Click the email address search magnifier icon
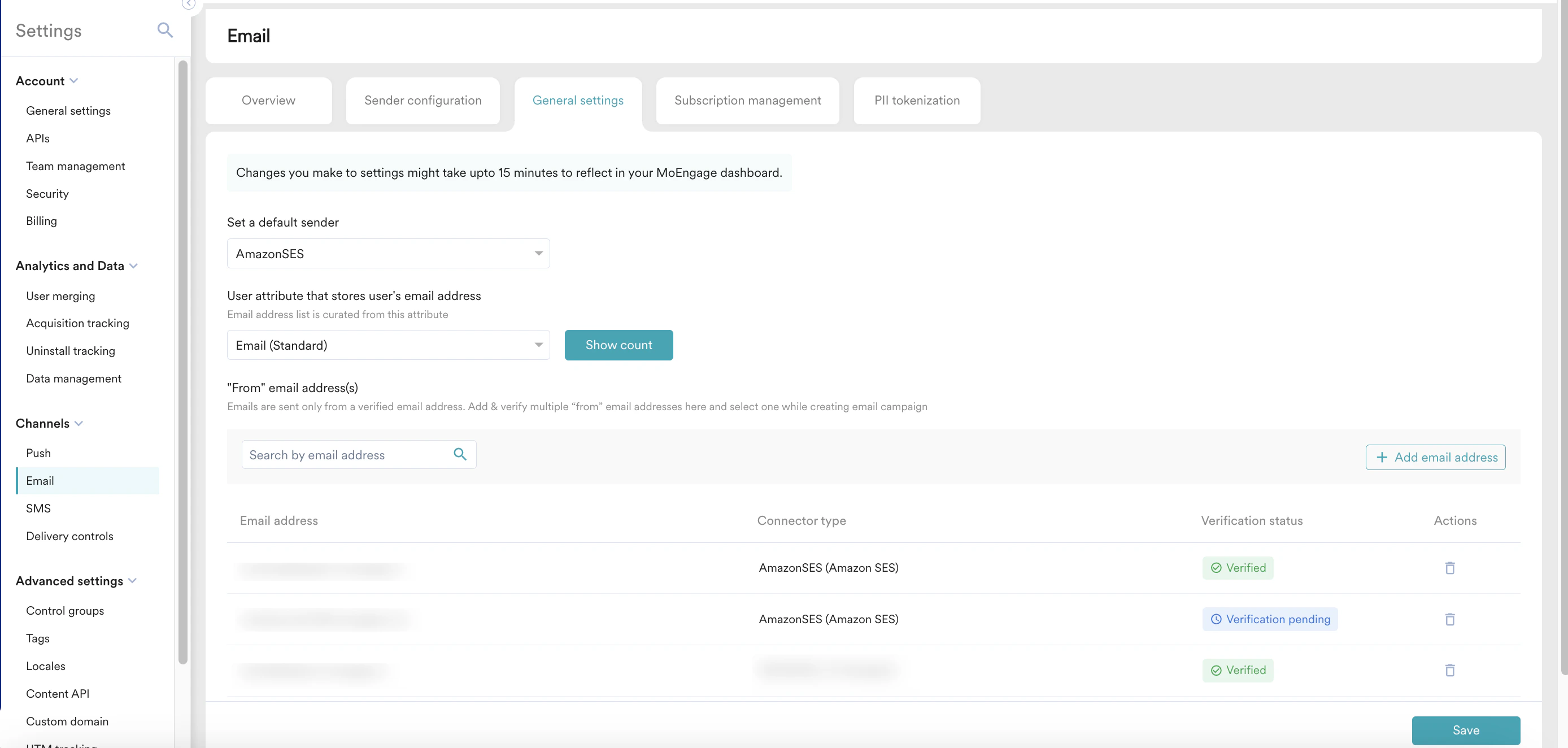 460,454
